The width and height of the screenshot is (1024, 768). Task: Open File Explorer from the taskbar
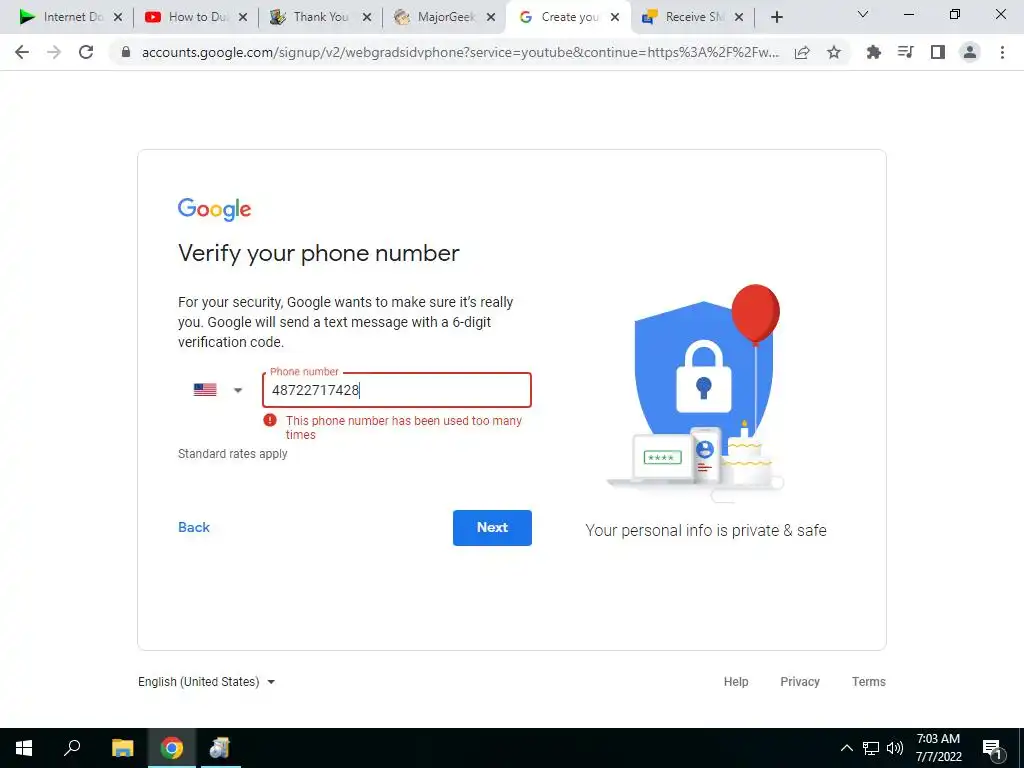coord(123,748)
